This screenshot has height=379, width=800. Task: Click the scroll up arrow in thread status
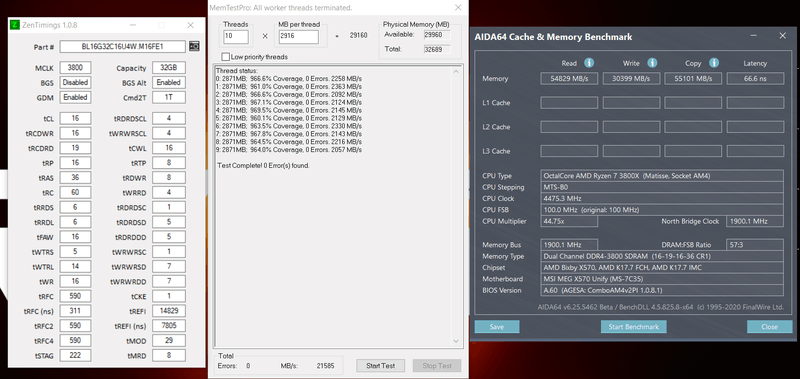(x=456, y=70)
